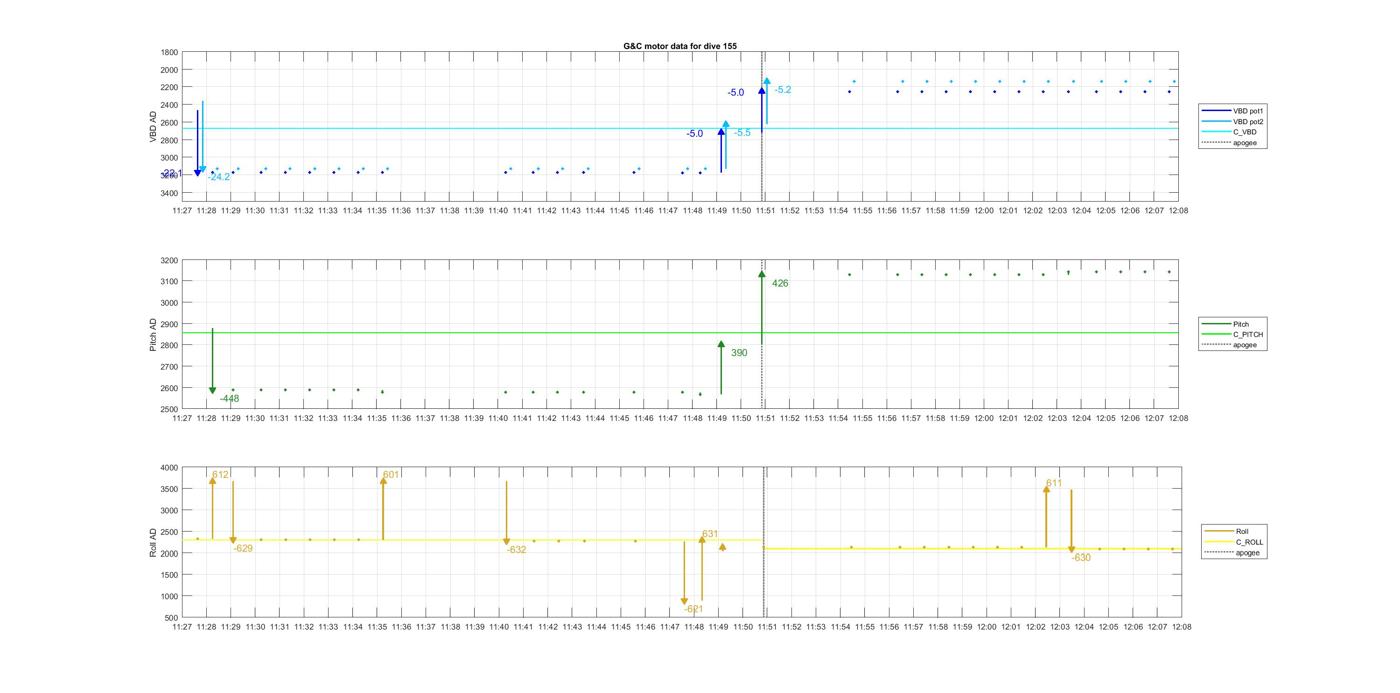The height and width of the screenshot is (693, 1400).
Task: Click the "631" roll data label
Action: tap(710, 534)
